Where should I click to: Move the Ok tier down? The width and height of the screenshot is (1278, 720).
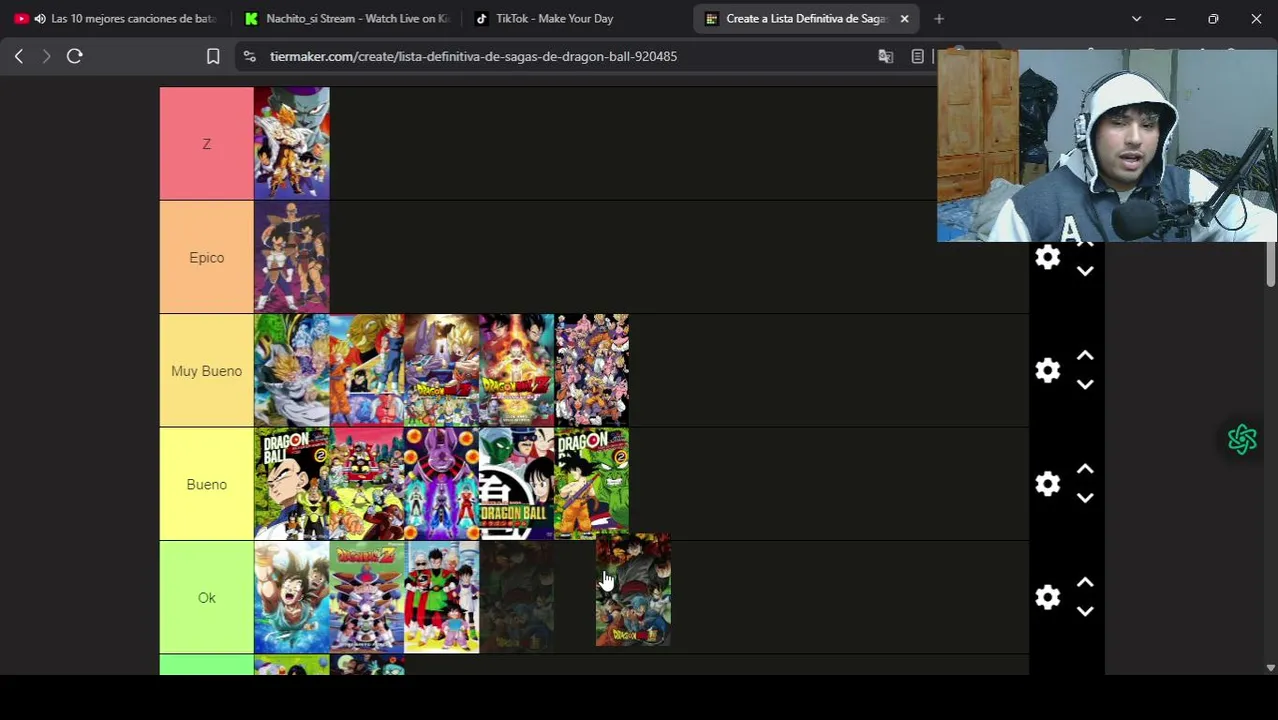(1085, 611)
